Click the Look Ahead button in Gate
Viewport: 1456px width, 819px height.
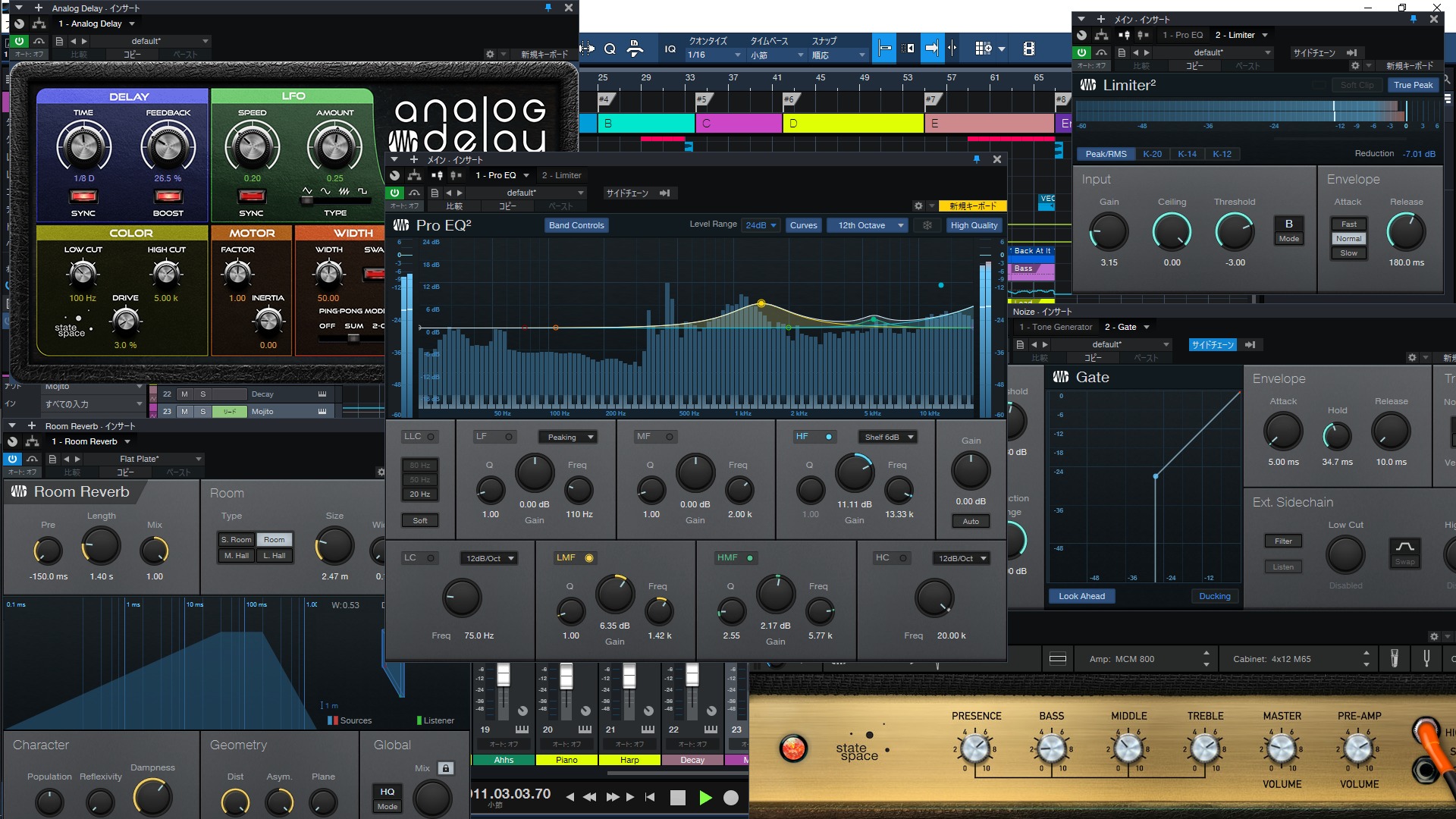(1081, 596)
